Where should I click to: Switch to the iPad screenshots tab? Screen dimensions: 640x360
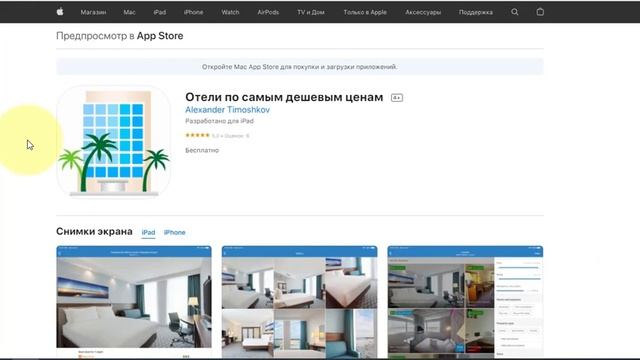pyautogui.click(x=148, y=232)
